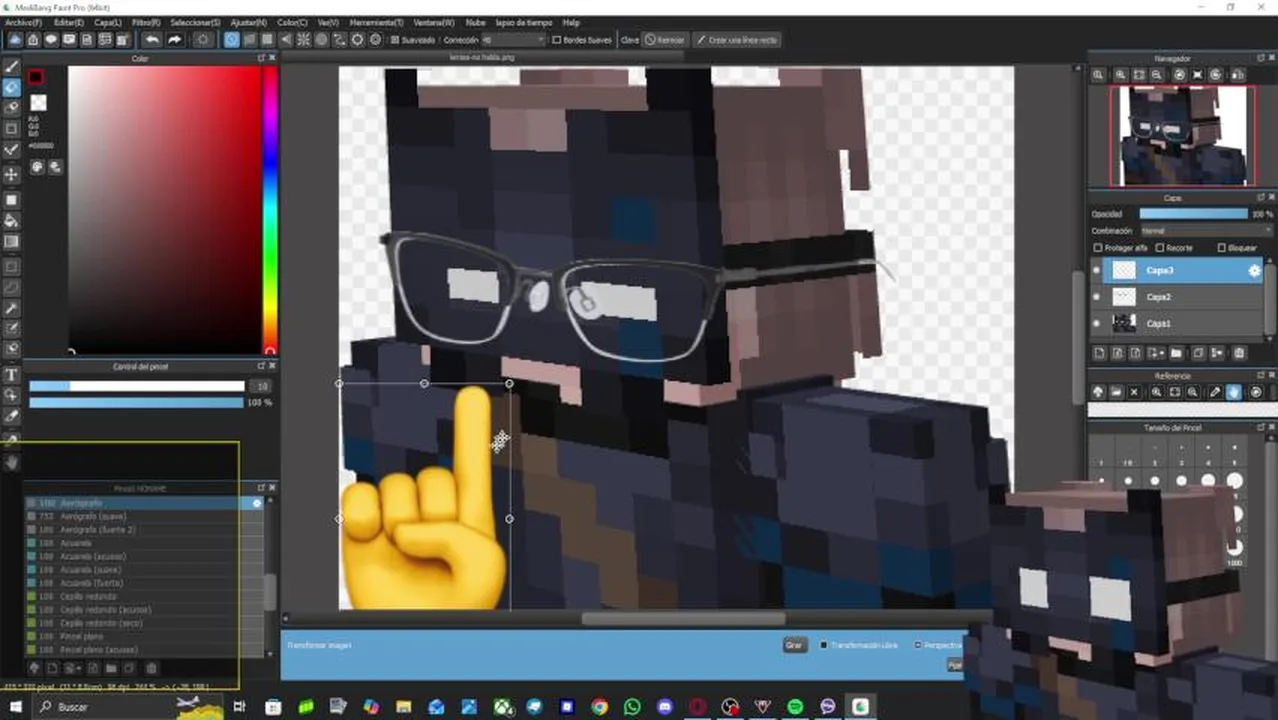Delete brush using brush list trash icon

[152, 668]
